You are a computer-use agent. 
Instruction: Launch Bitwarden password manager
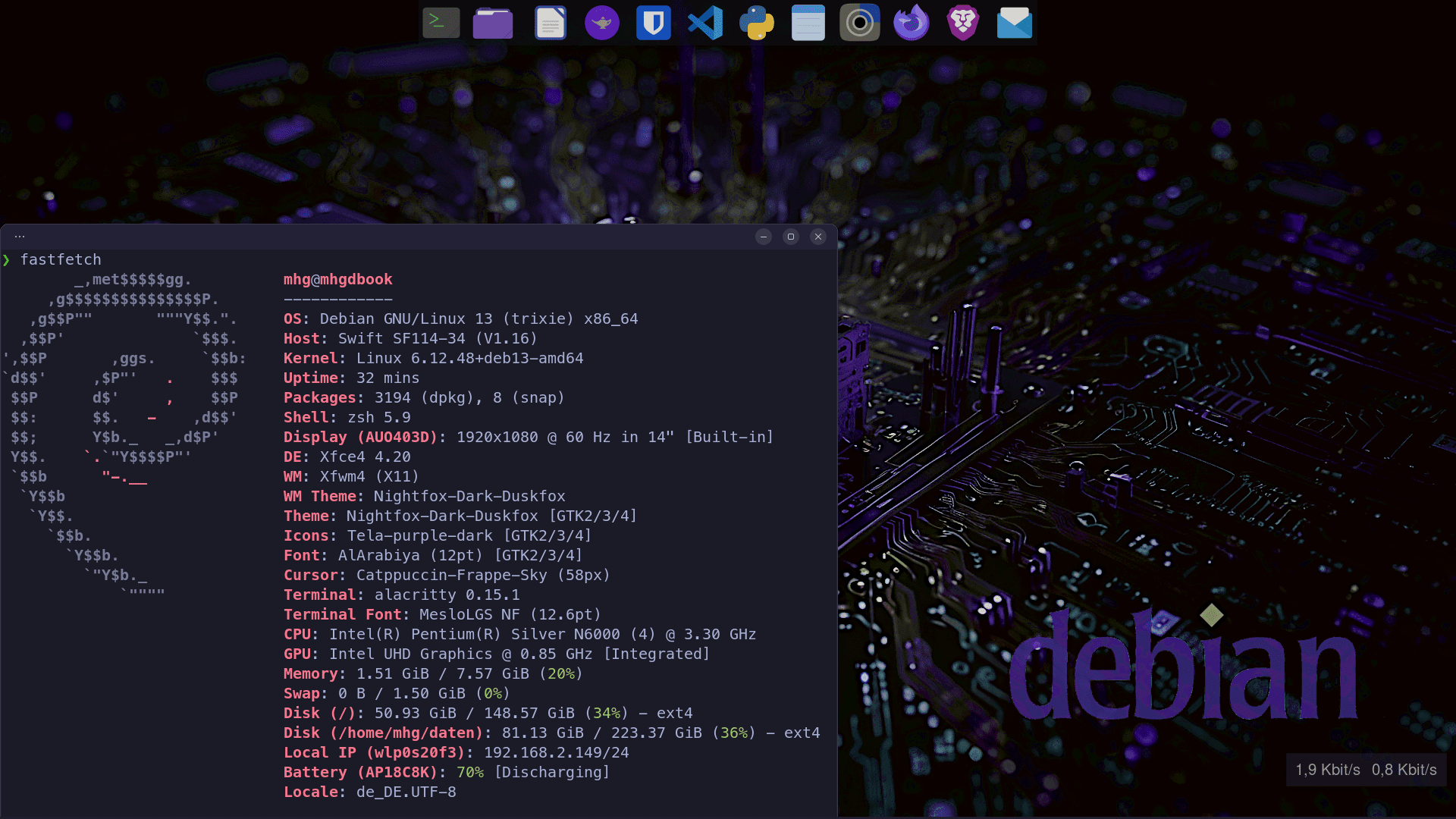(x=654, y=23)
